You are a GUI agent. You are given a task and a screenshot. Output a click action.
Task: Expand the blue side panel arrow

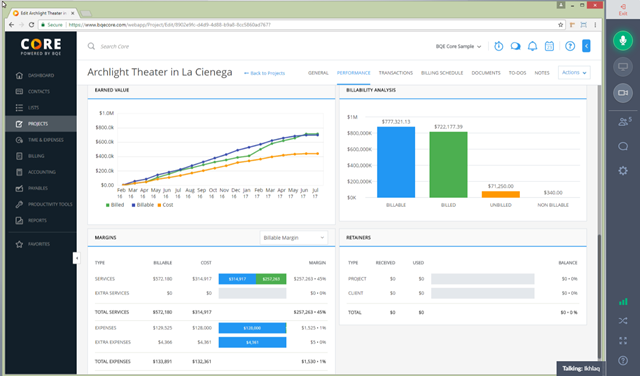click(586, 46)
